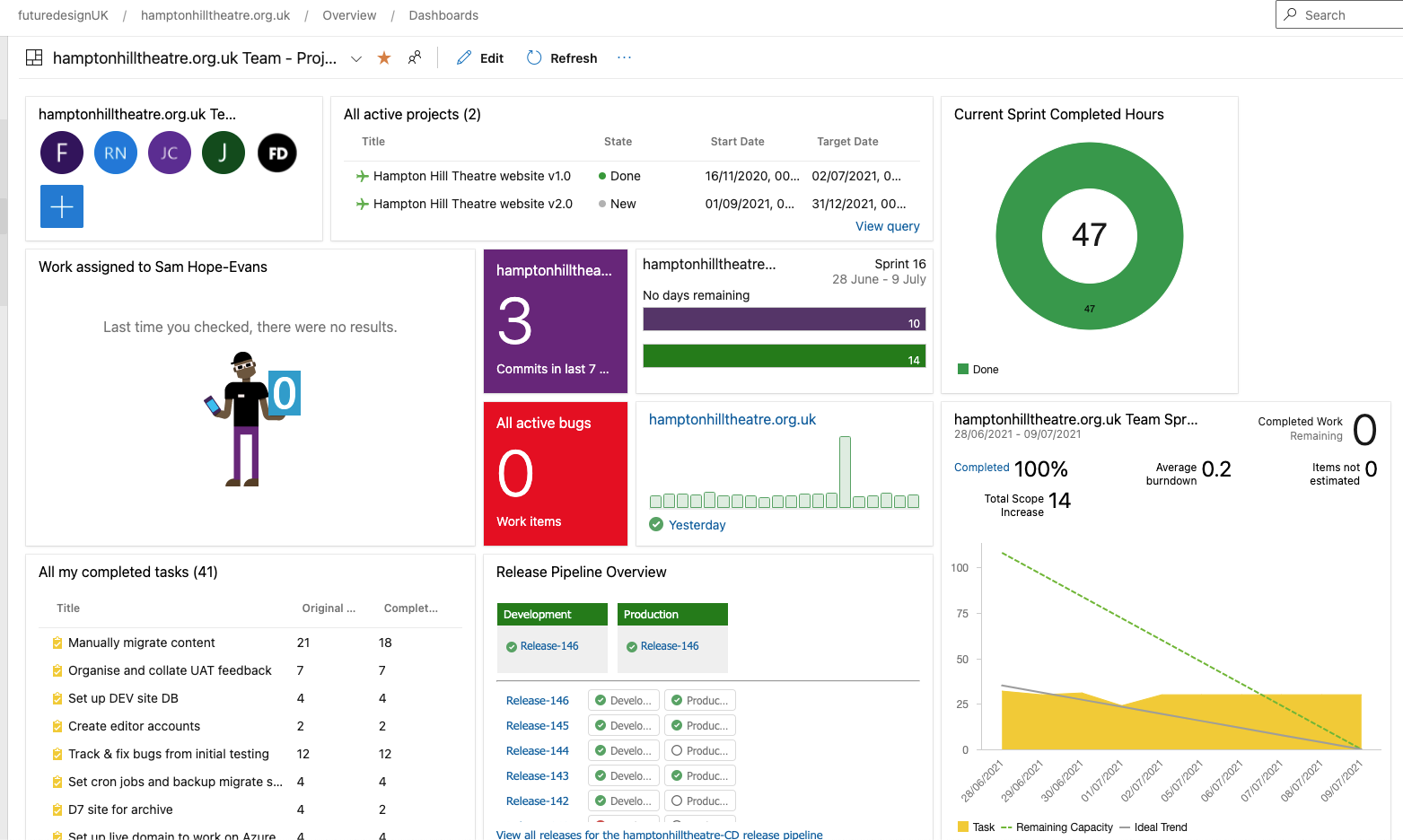Click the Edit pencil icon
The height and width of the screenshot is (840, 1403).
tap(463, 57)
